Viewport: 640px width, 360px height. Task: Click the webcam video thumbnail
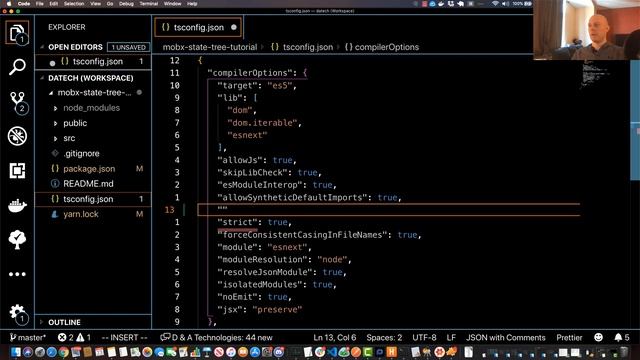pos(587,30)
